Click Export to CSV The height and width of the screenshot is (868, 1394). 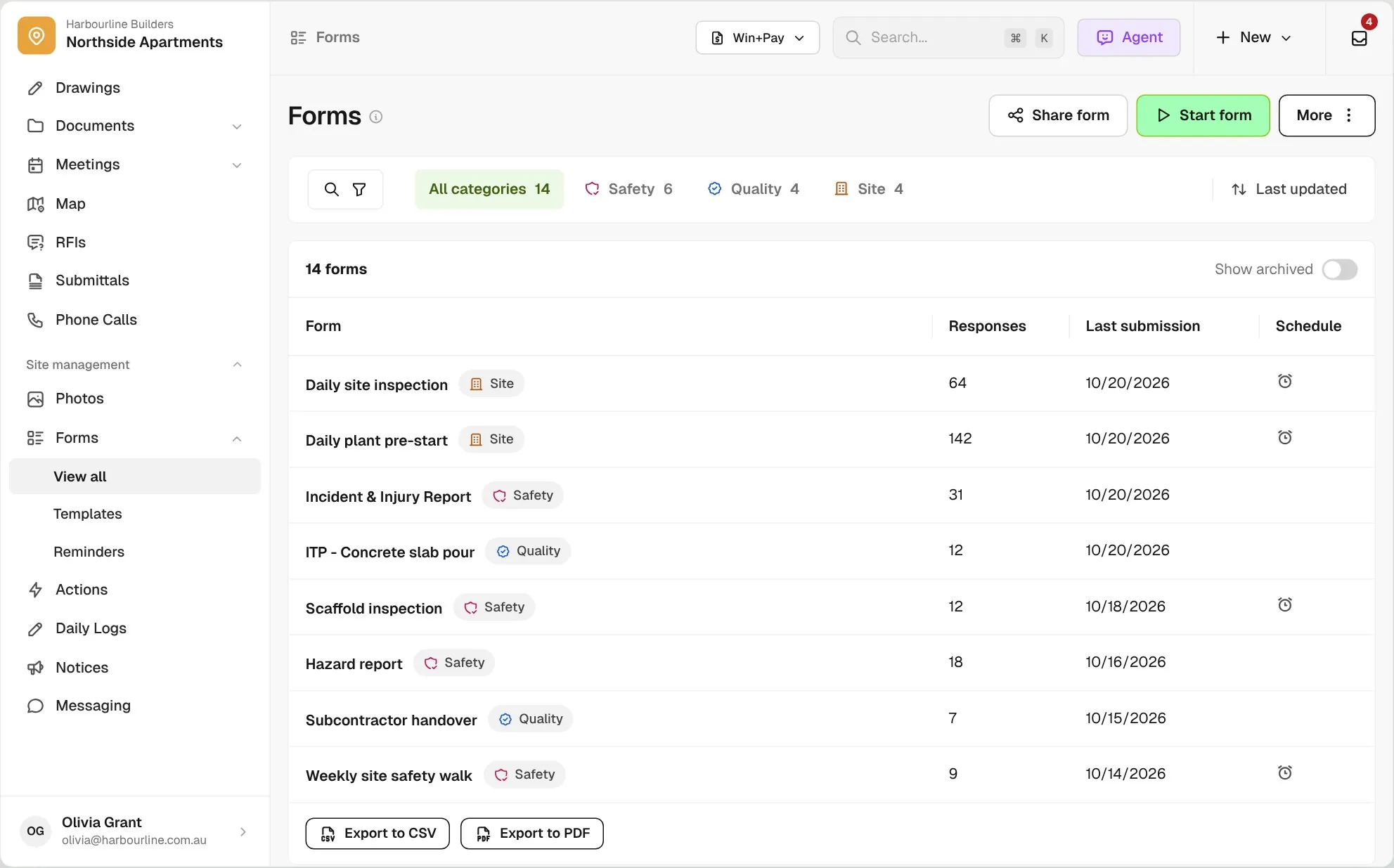[377, 834]
